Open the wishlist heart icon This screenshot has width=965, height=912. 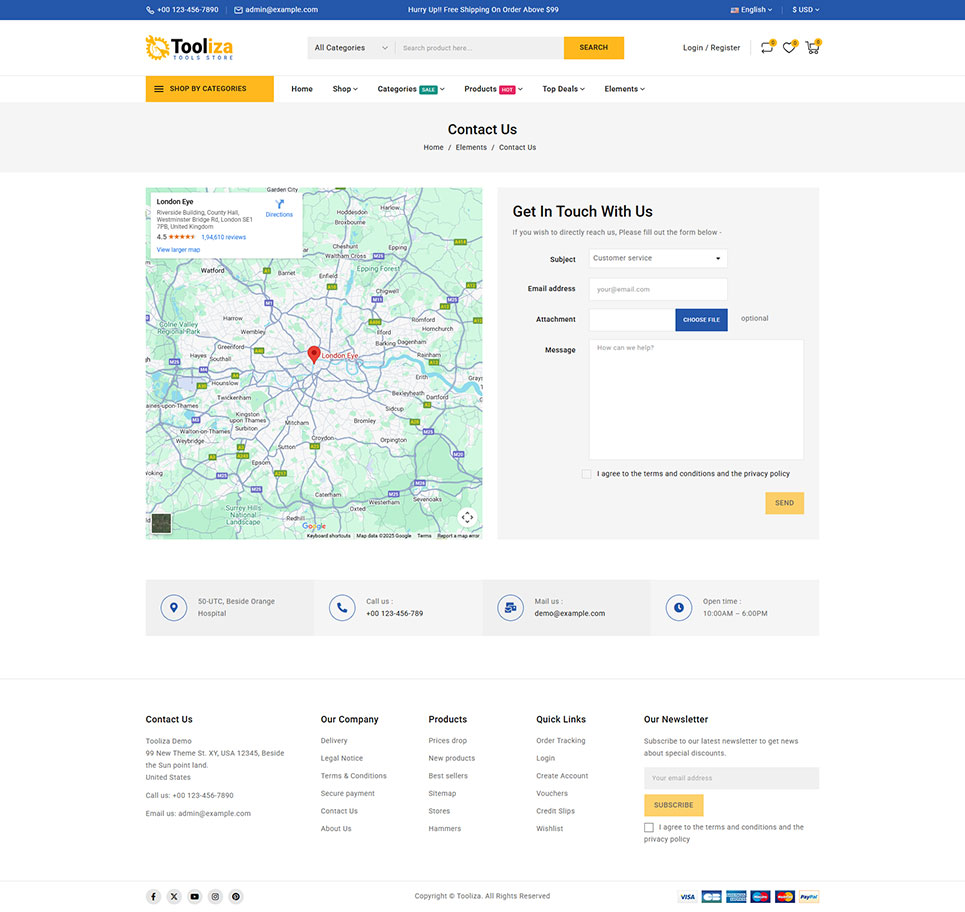click(789, 47)
